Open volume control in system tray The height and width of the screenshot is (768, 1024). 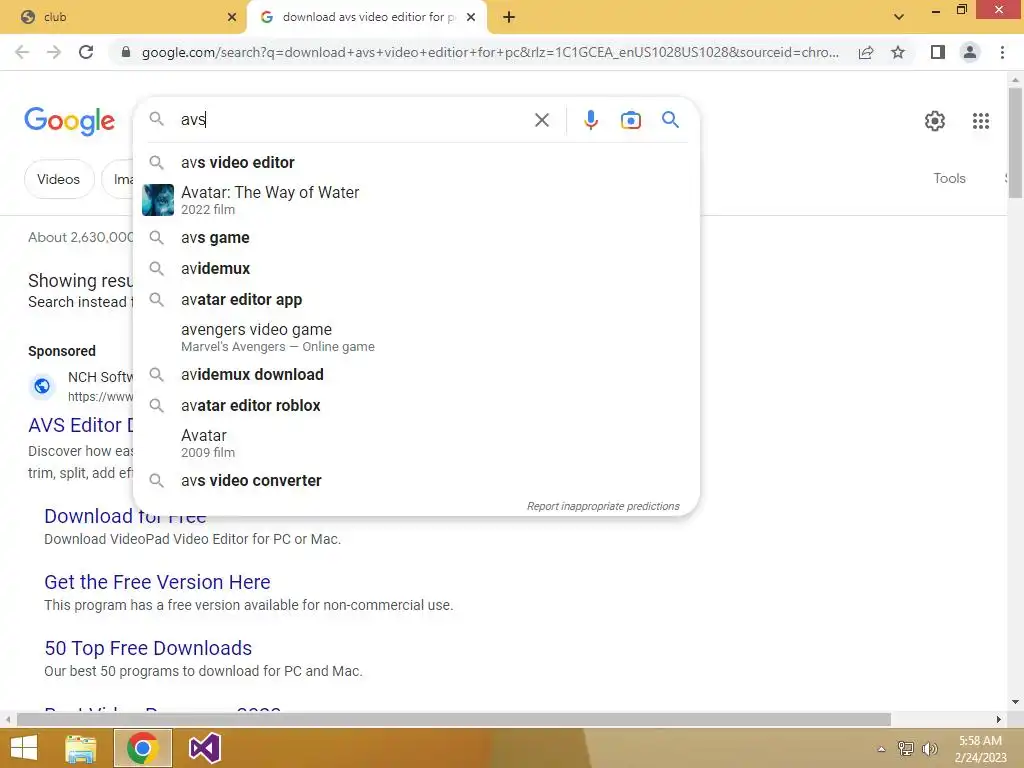pos(930,749)
